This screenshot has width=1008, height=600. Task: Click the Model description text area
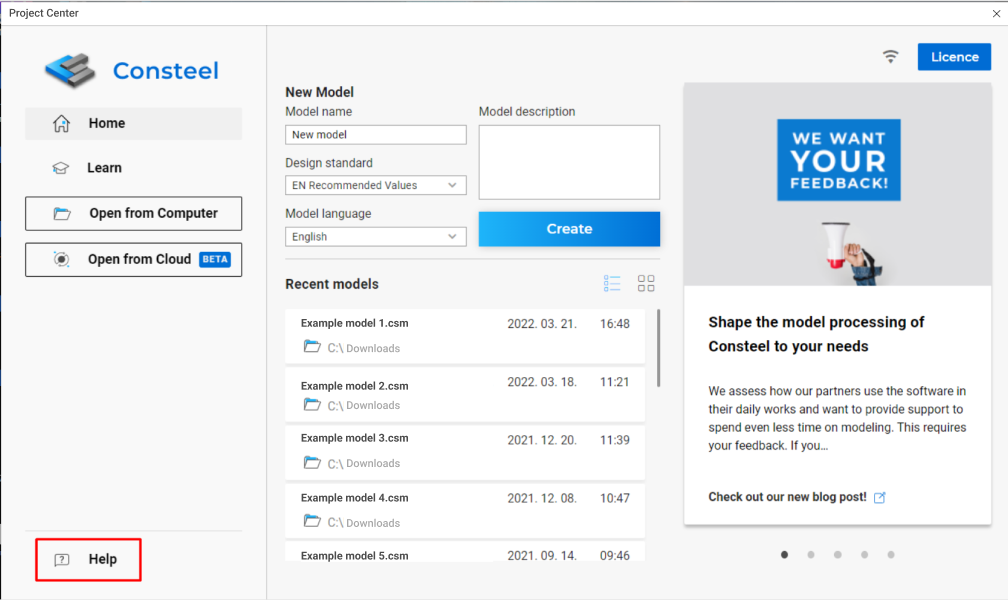(x=569, y=162)
